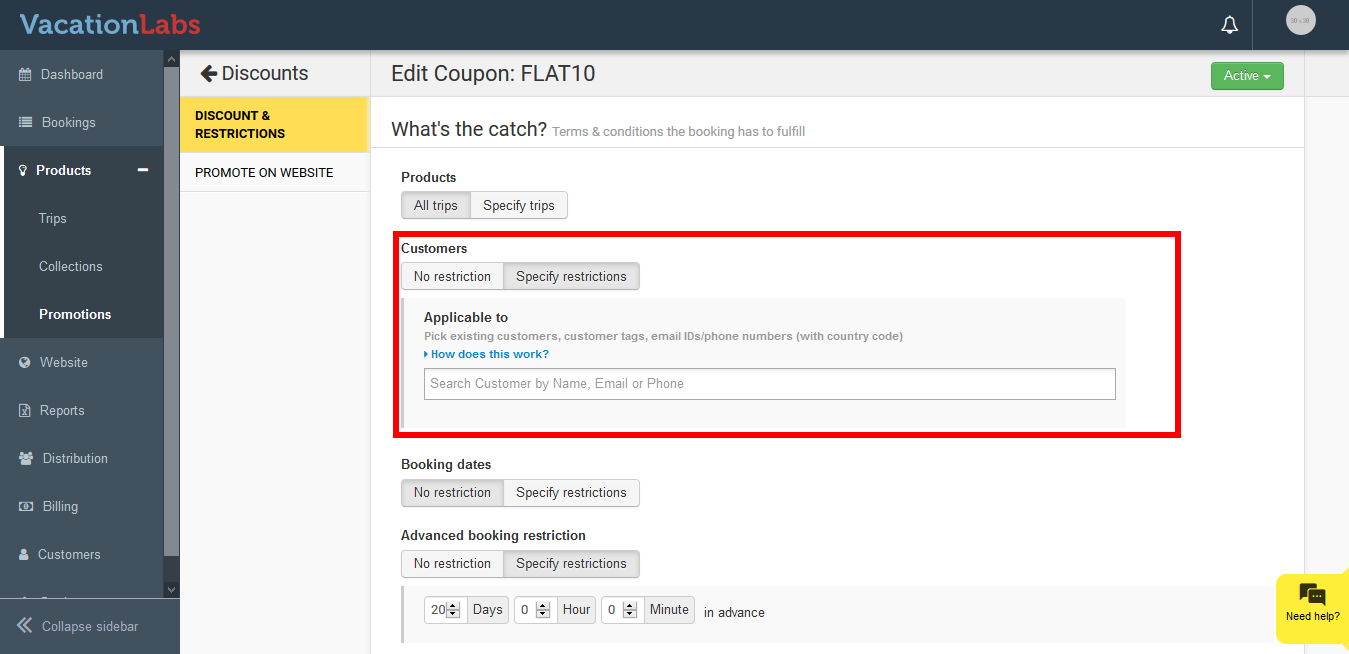Open the Active status dropdown
This screenshot has height=654, width=1349.
tap(1246, 76)
